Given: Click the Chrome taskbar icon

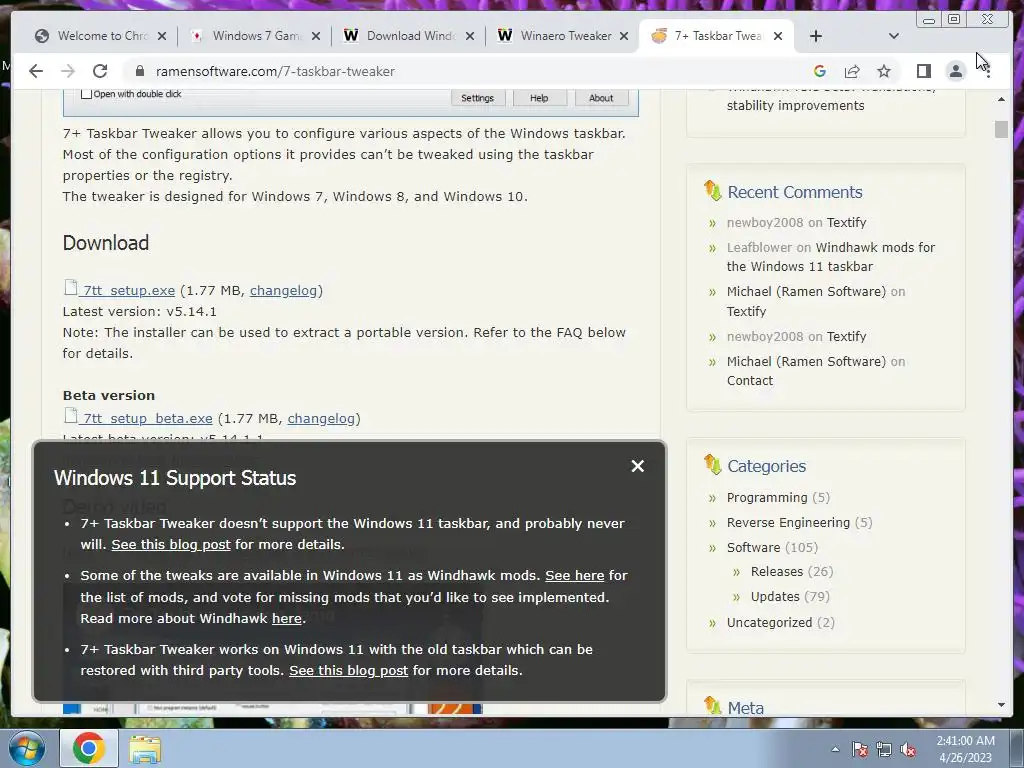Looking at the screenshot, I should click(x=89, y=748).
